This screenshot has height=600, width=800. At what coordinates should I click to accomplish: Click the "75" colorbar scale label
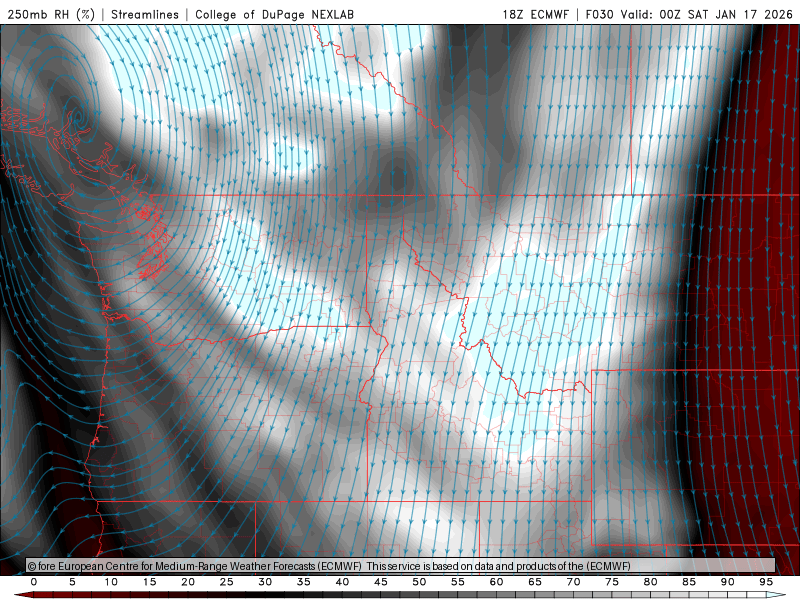[612, 582]
